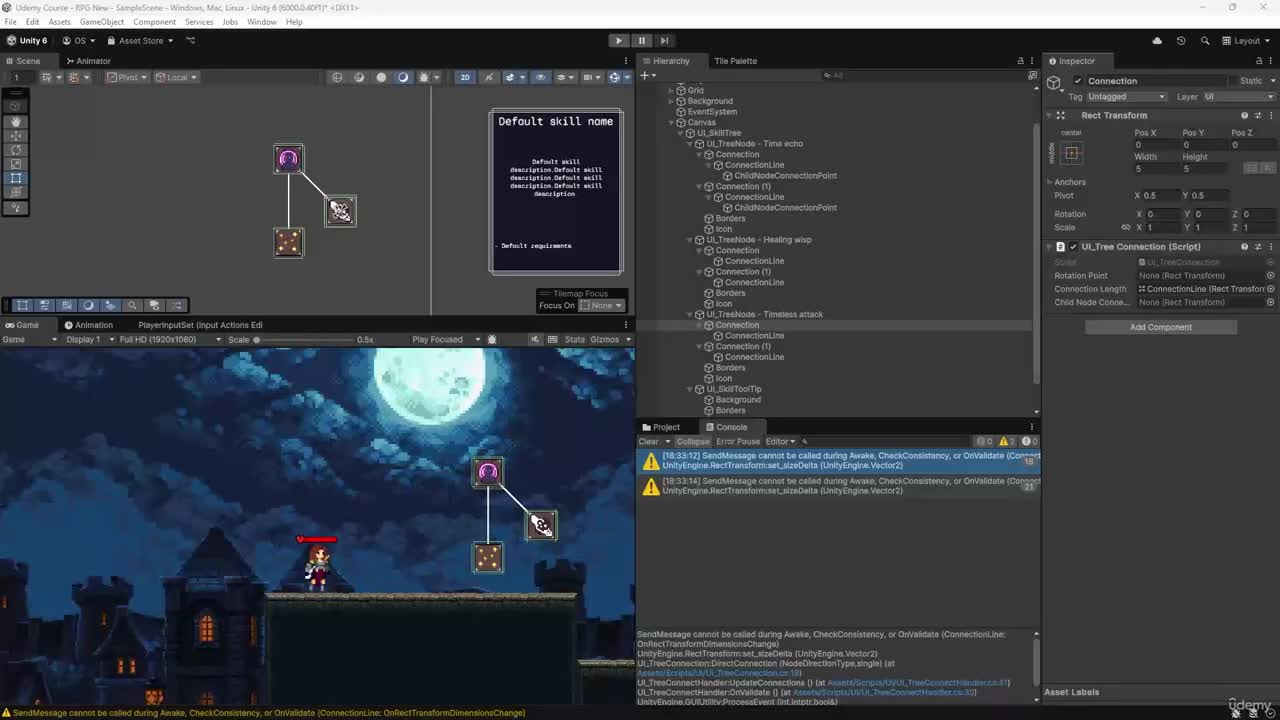Open the Editor dropdown in Console

[x=780, y=441]
